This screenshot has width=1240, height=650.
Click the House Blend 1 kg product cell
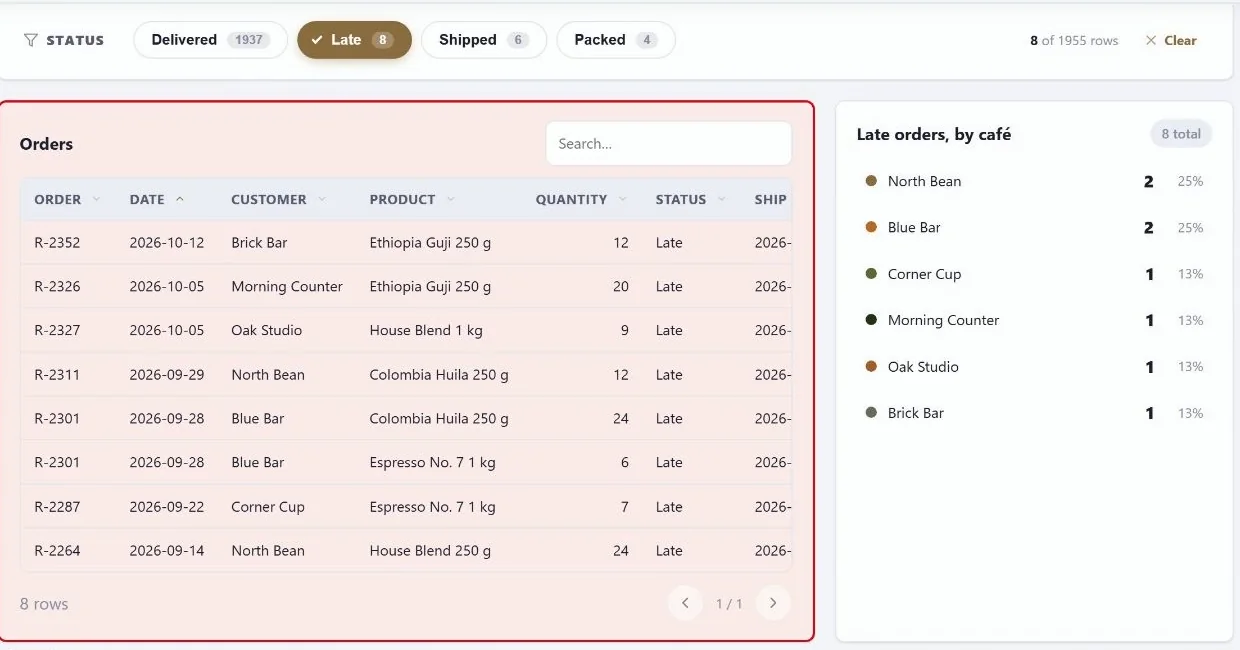click(426, 331)
